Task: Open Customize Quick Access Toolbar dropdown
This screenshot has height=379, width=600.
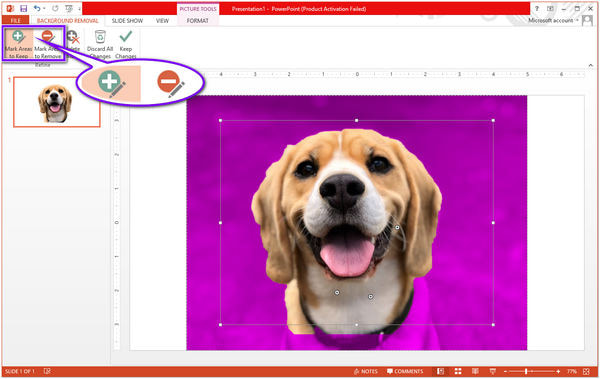Action: tap(79, 8)
